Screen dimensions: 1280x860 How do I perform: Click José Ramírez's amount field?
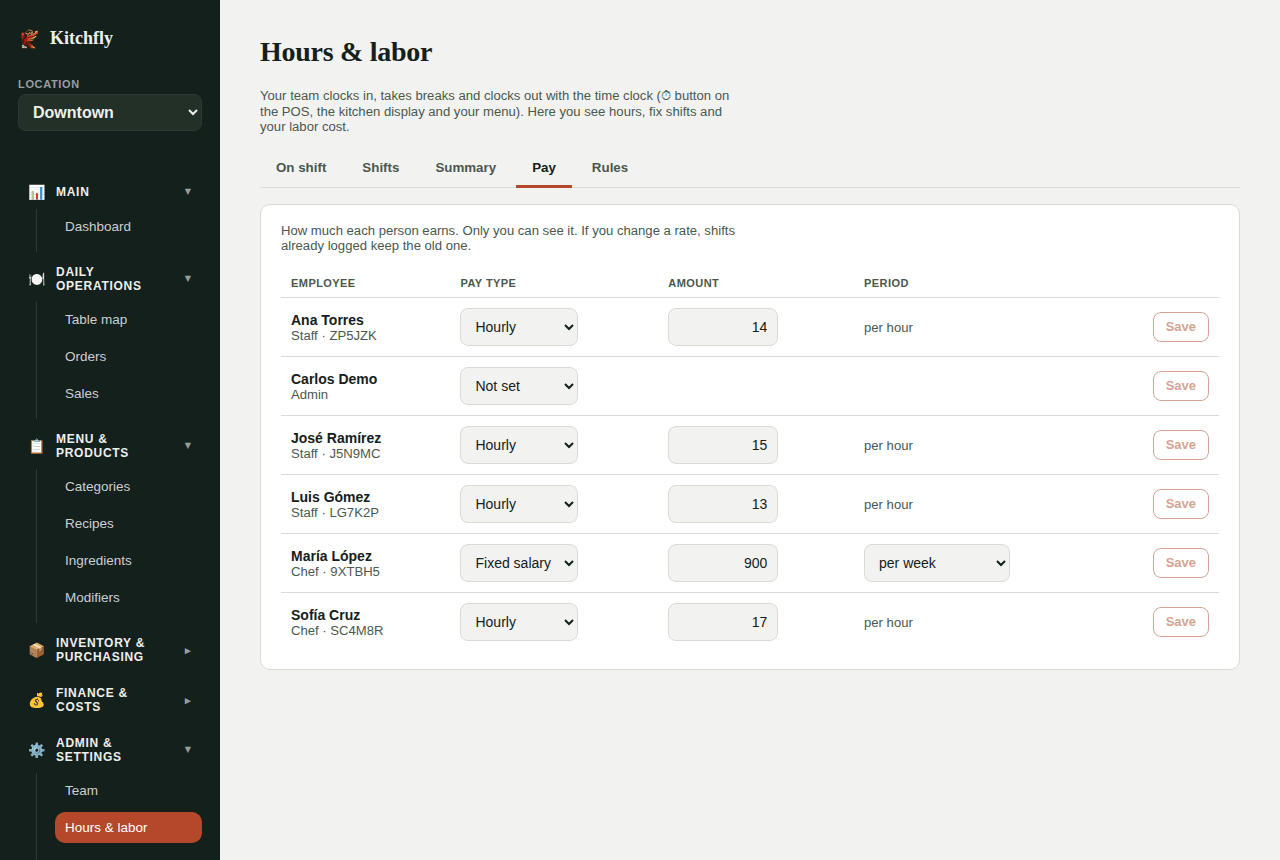[723, 445]
